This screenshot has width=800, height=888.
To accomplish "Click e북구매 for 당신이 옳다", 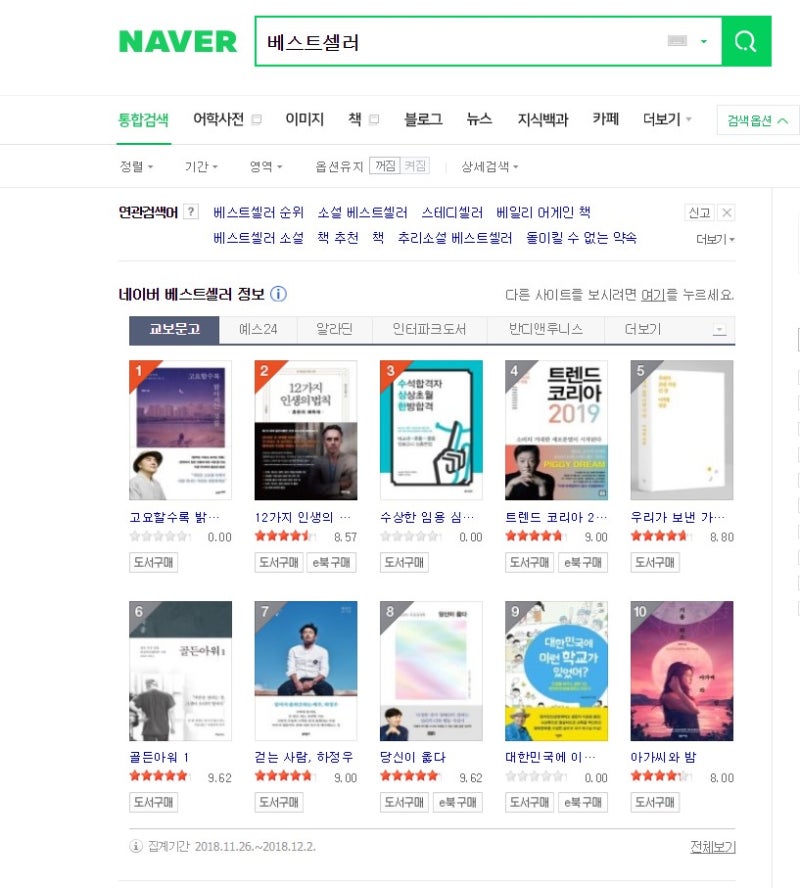I will (x=457, y=802).
